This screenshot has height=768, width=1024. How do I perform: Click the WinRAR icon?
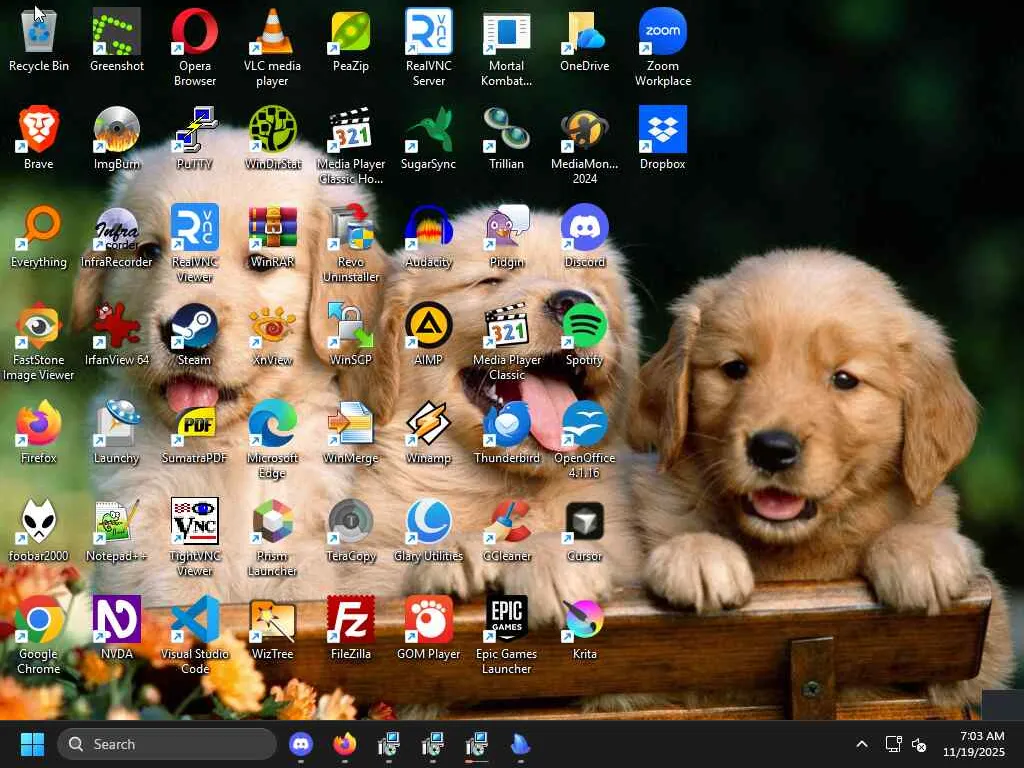[x=272, y=236]
